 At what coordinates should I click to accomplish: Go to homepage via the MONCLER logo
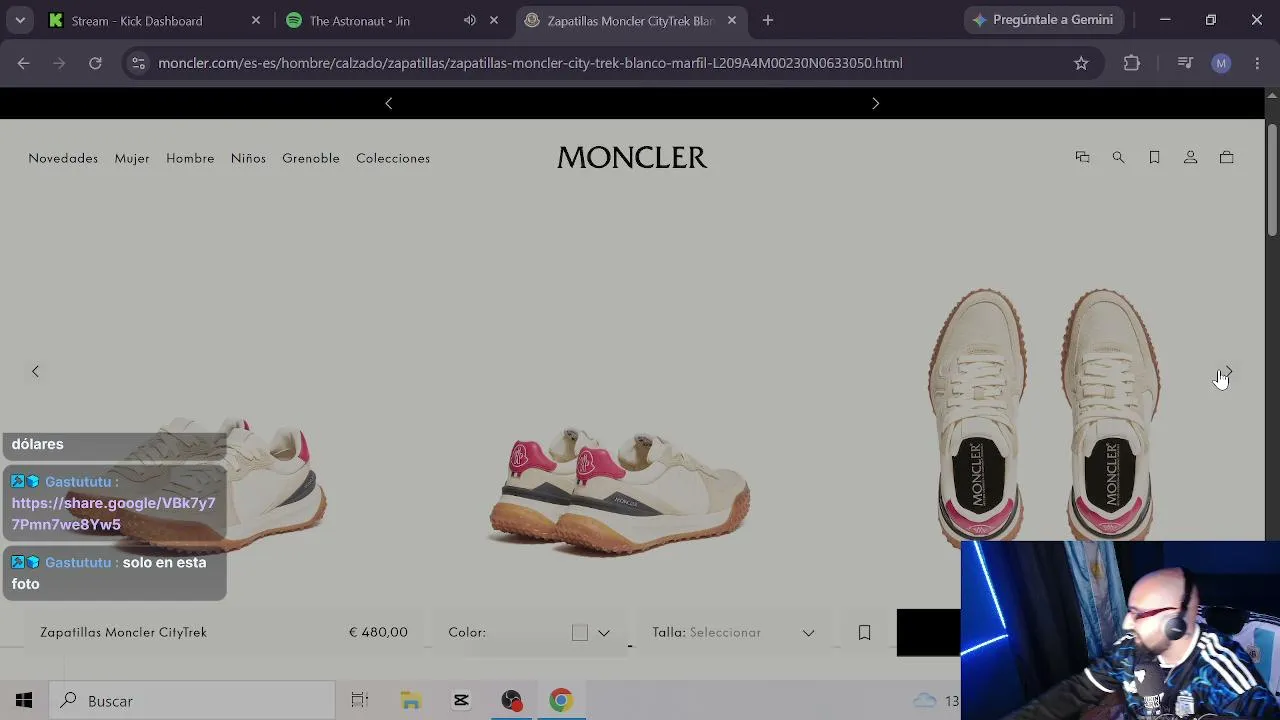(632, 157)
